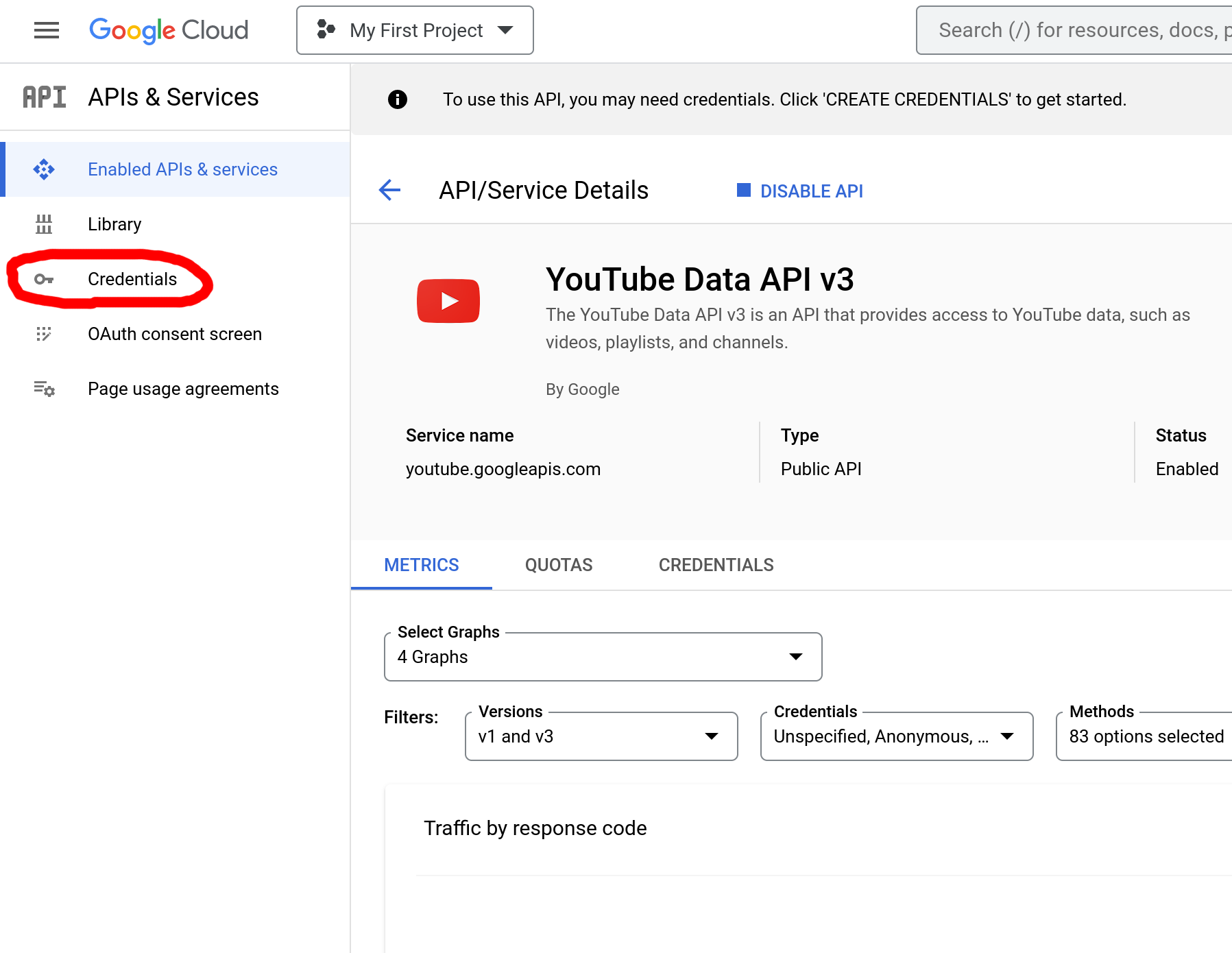Open the Select Graphs dropdown
The image size is (1232, 953).
pos(603,657)
